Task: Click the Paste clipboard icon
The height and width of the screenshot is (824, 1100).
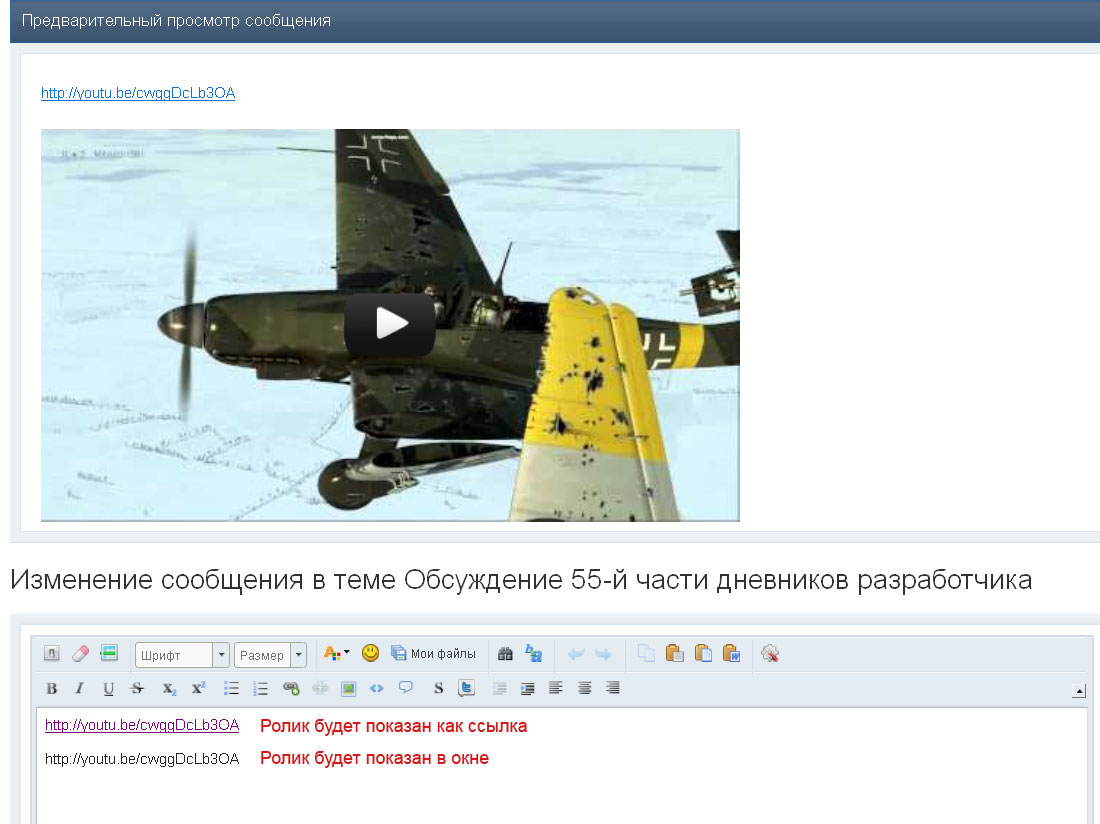Action: pos(674,654)
